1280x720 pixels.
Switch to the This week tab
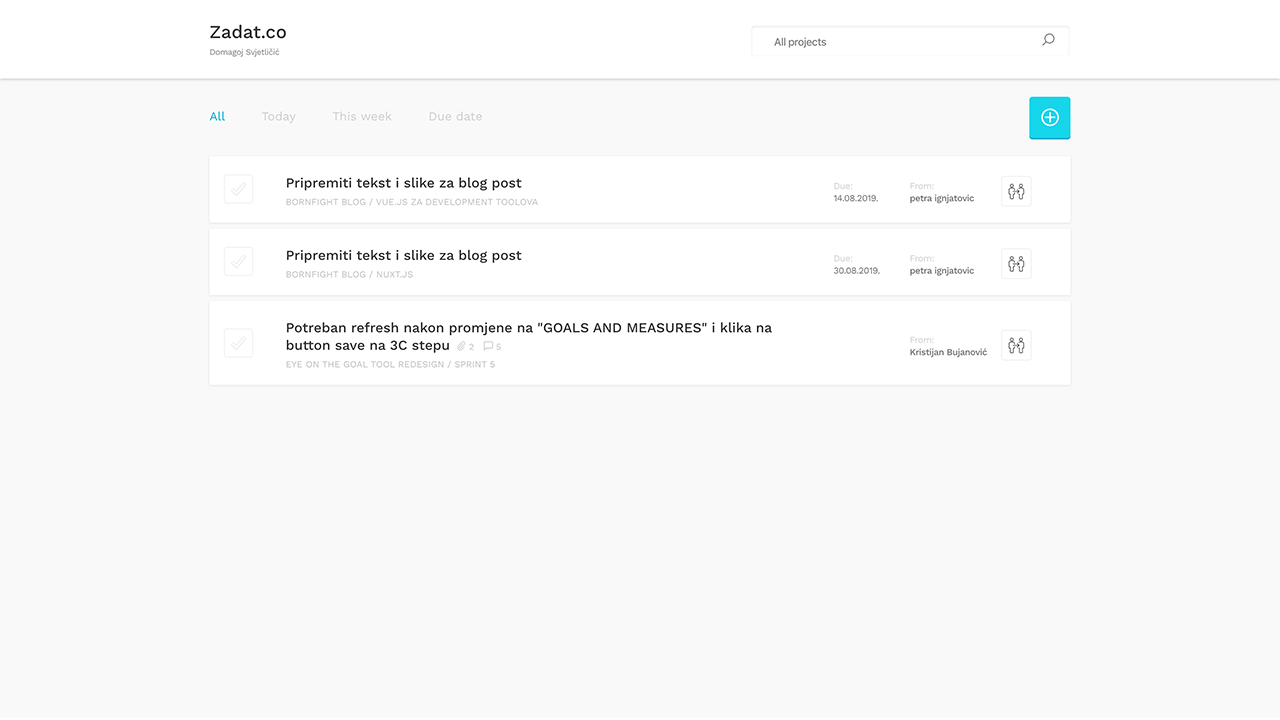(x=362, y=116)
